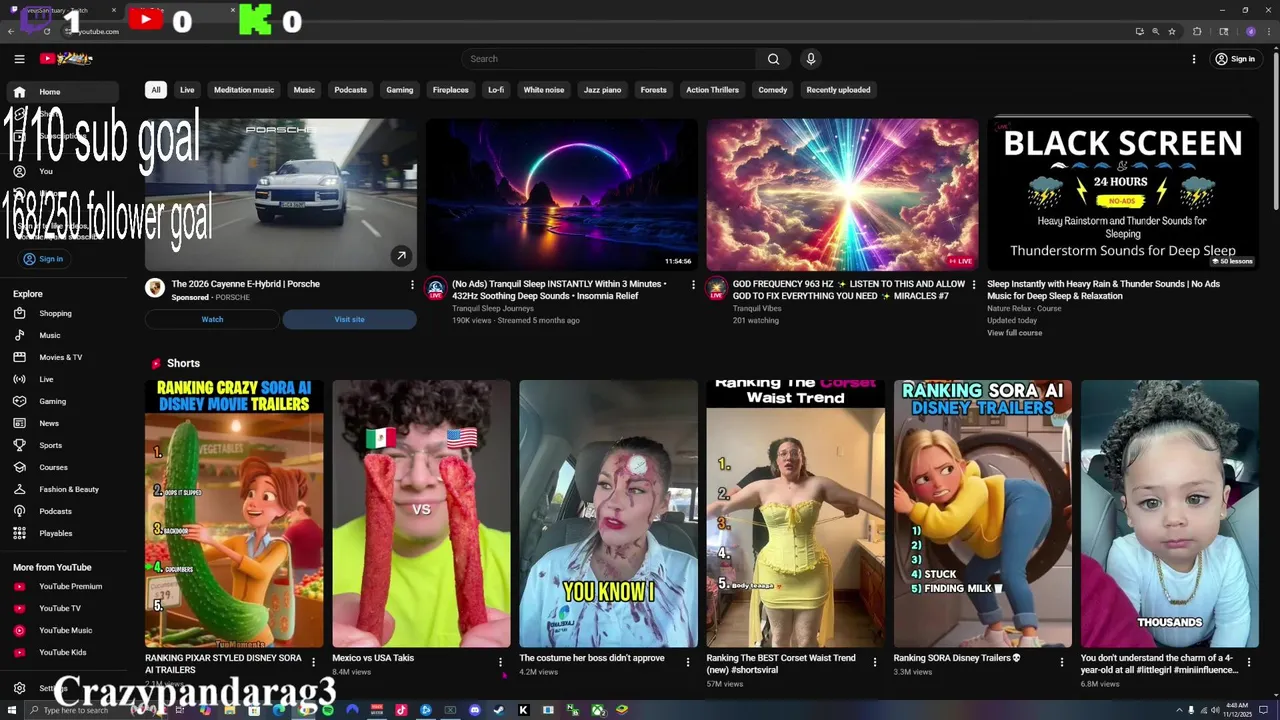The height and width of the screenshot is (720, 1280).
Task: Select the Live filter chip
Action: coord(187,90)
